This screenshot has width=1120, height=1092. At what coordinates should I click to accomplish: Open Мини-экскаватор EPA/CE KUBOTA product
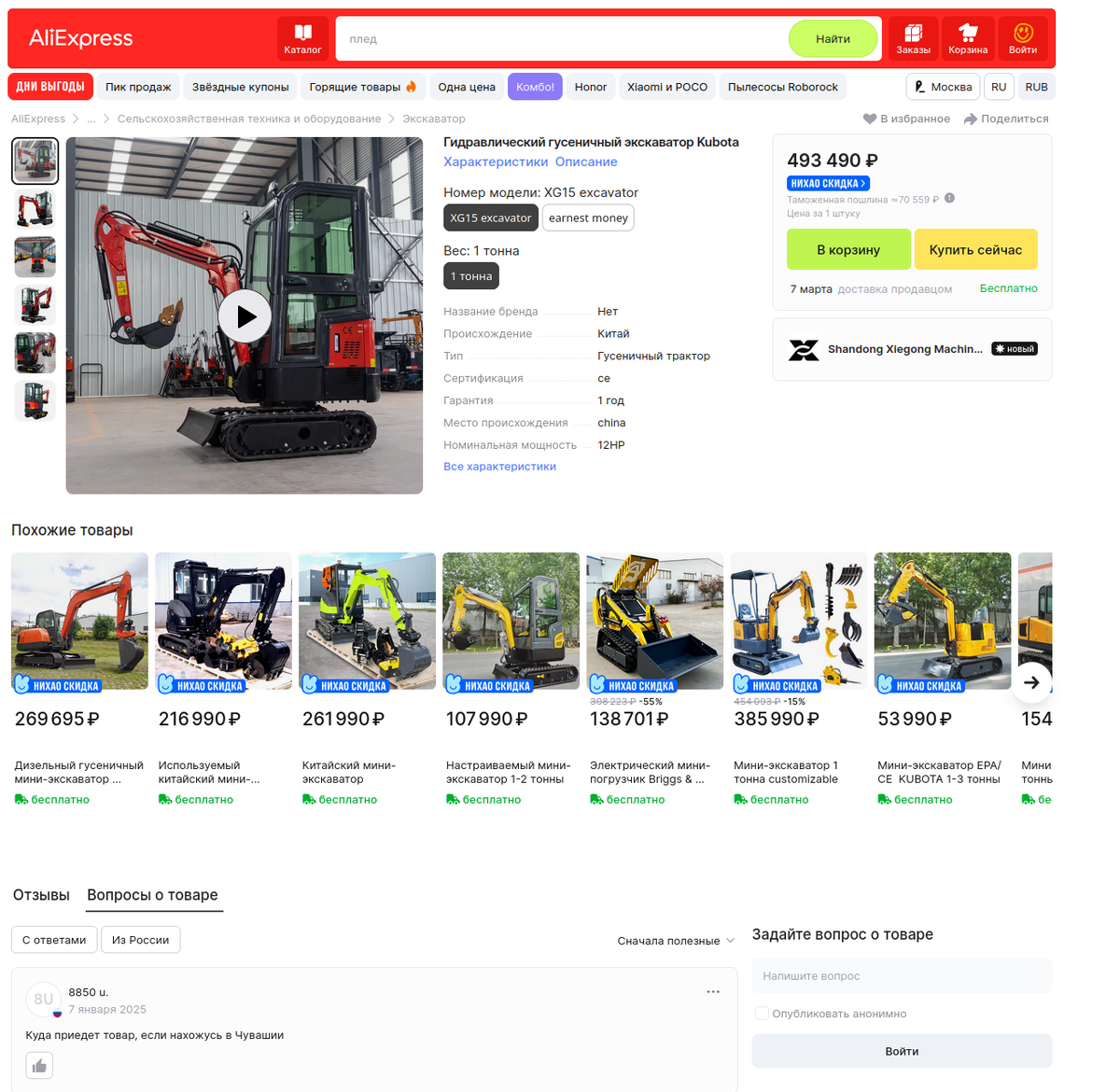click(942, 679)
